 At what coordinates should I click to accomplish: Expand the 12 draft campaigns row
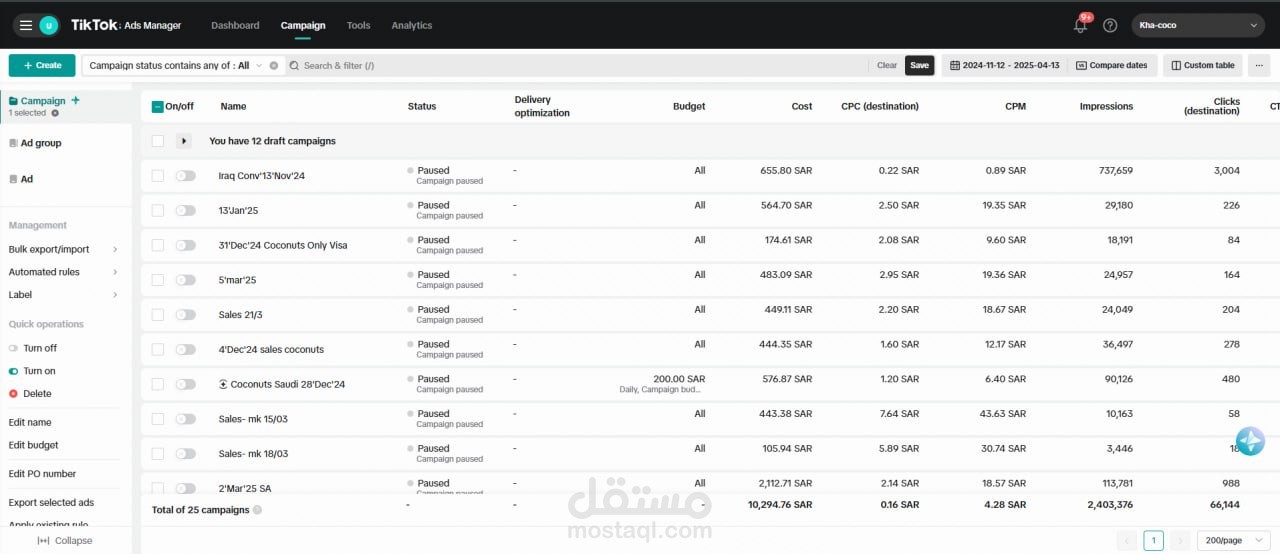pyautogui.click(x=184, y=141)
